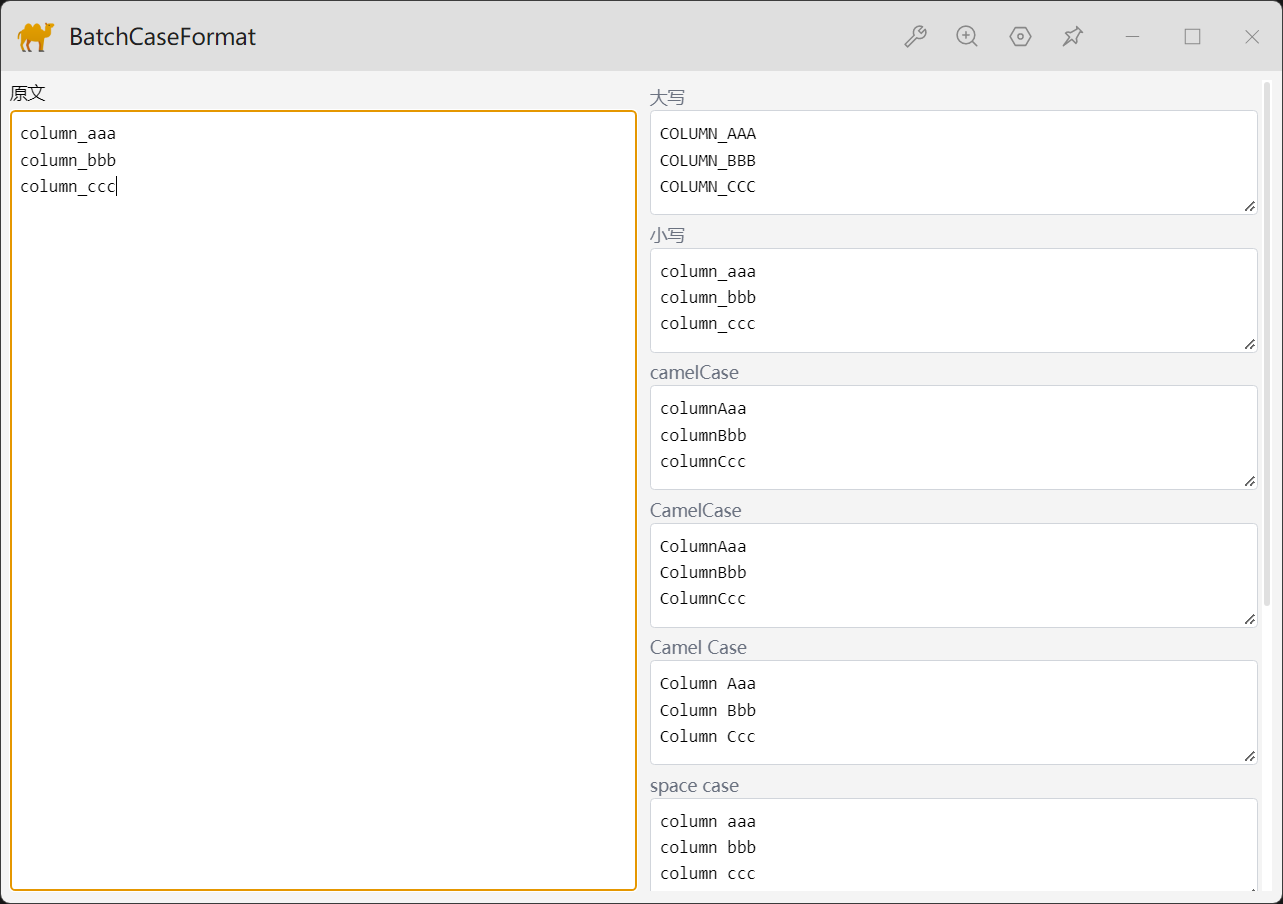Click inside the Camel Case output box
The height and width of the screenshot is (904, 1283).
(x=954, y=712)
